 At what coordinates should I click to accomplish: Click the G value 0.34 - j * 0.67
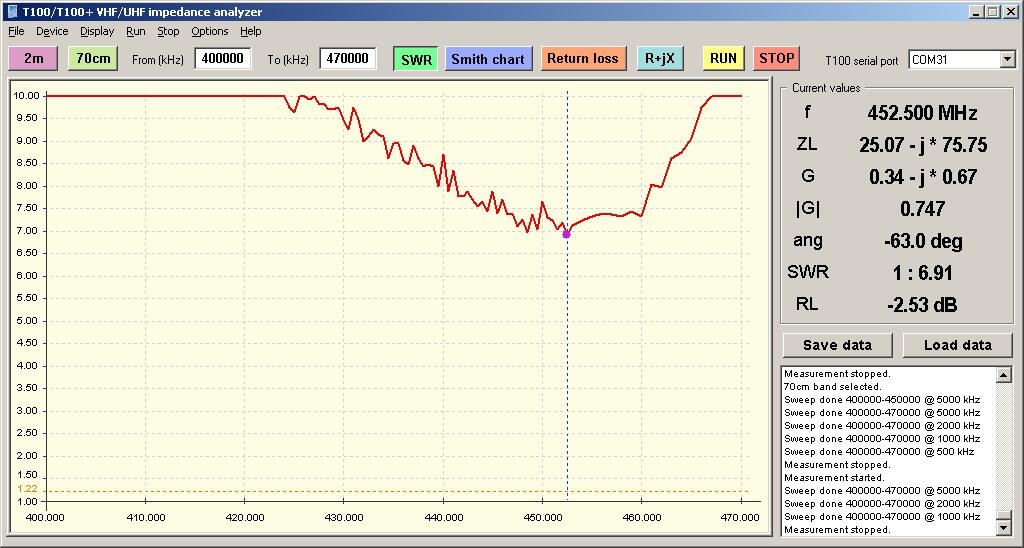923,176
